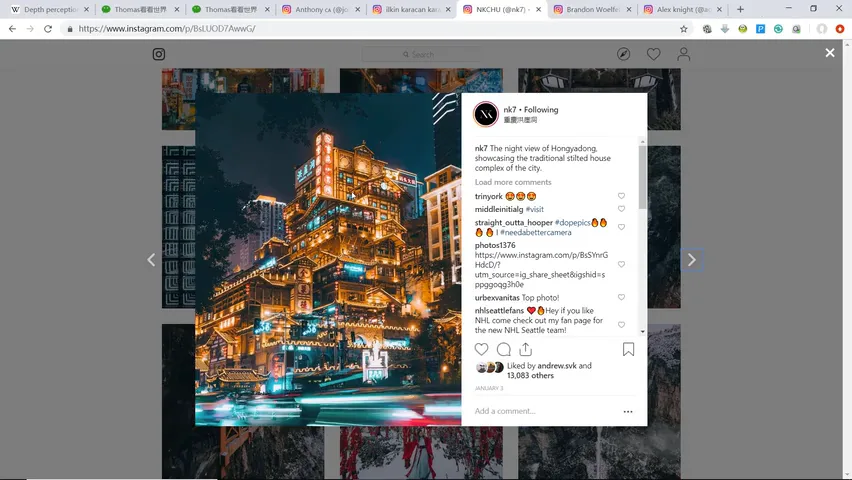Click the Following button
The height and width of the screenshot is (480, 852).
(x=541, y=109)
